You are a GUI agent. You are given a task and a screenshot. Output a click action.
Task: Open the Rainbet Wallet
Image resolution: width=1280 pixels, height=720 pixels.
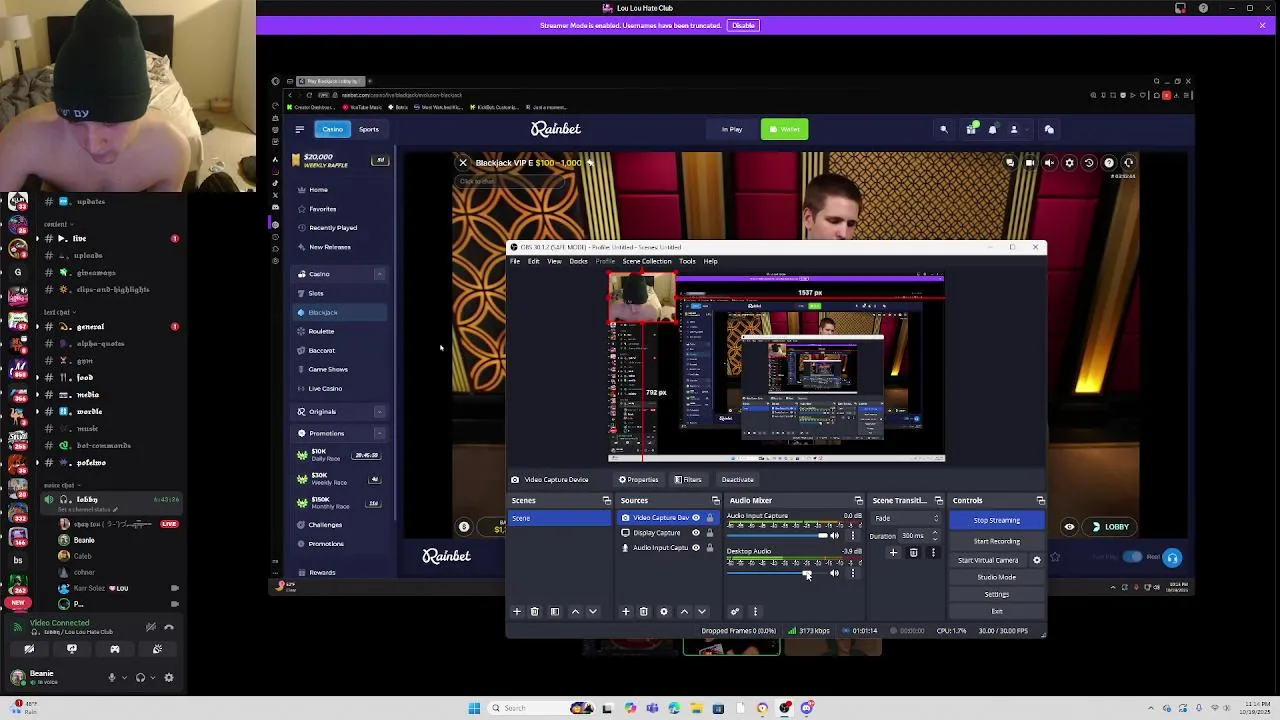pos(785,129)
